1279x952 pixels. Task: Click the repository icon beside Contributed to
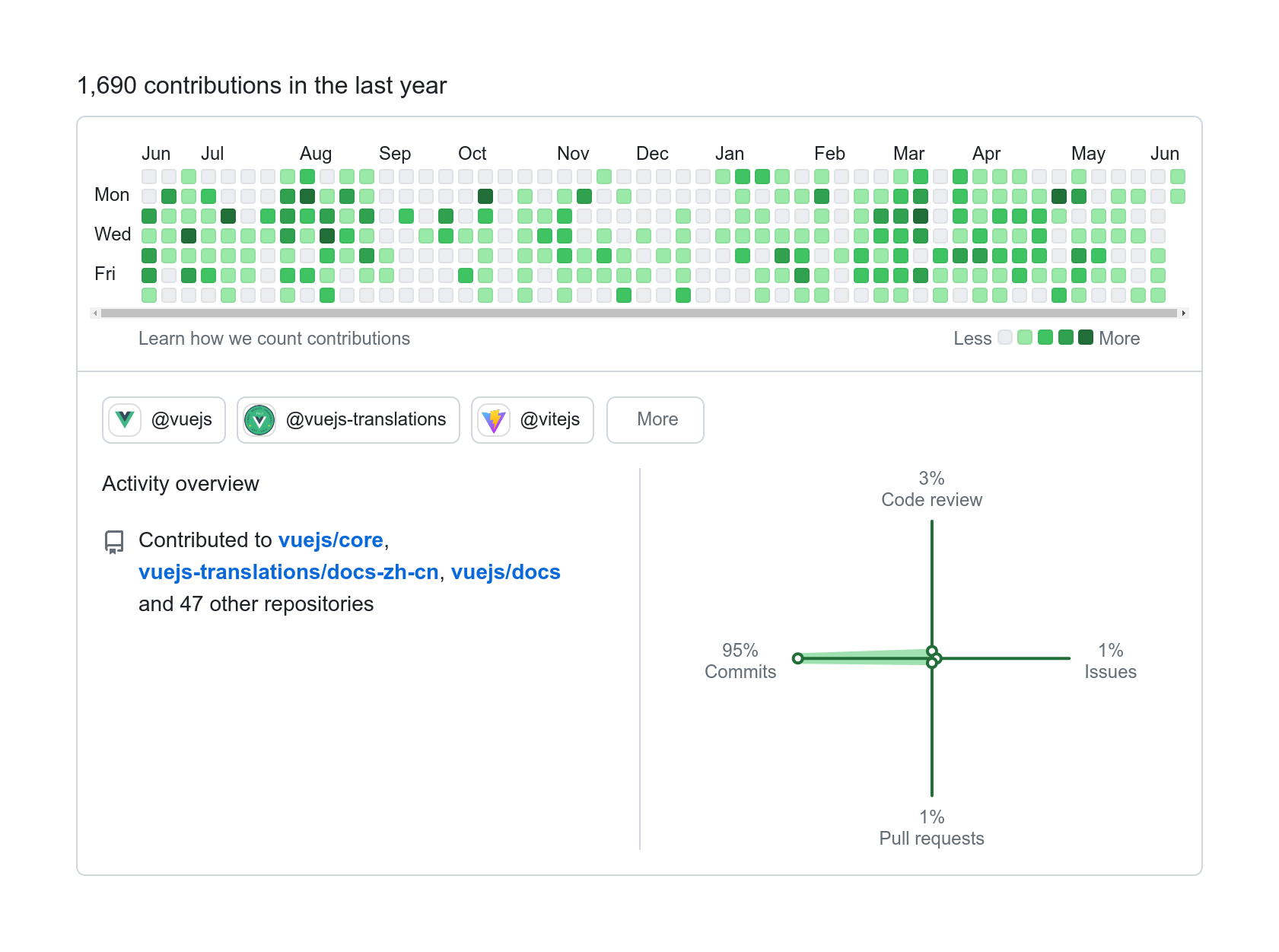pyautogui.click(x=114, y=542)
